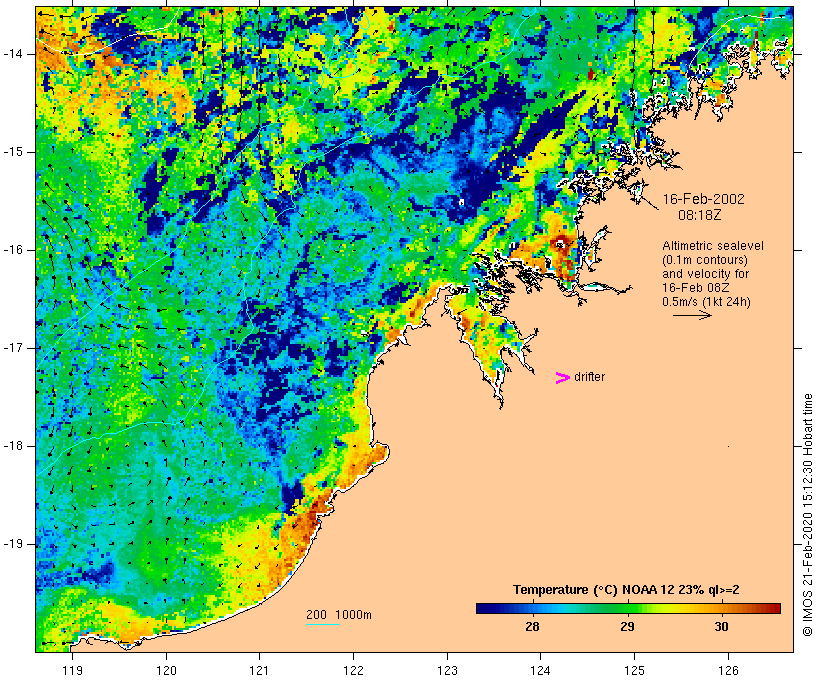Viewport: 820px width, 680px height.
Task: Click the cyan 200m contour legend line
Action: 323,624
